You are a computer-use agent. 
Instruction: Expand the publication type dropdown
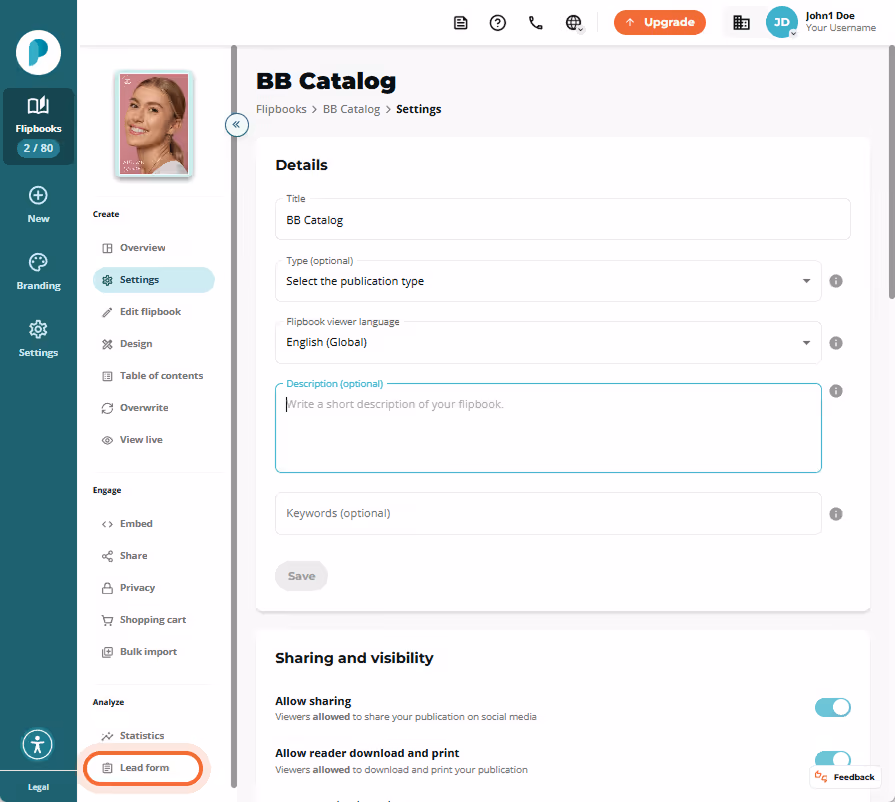pyautogui.click(x=548, y=281)
